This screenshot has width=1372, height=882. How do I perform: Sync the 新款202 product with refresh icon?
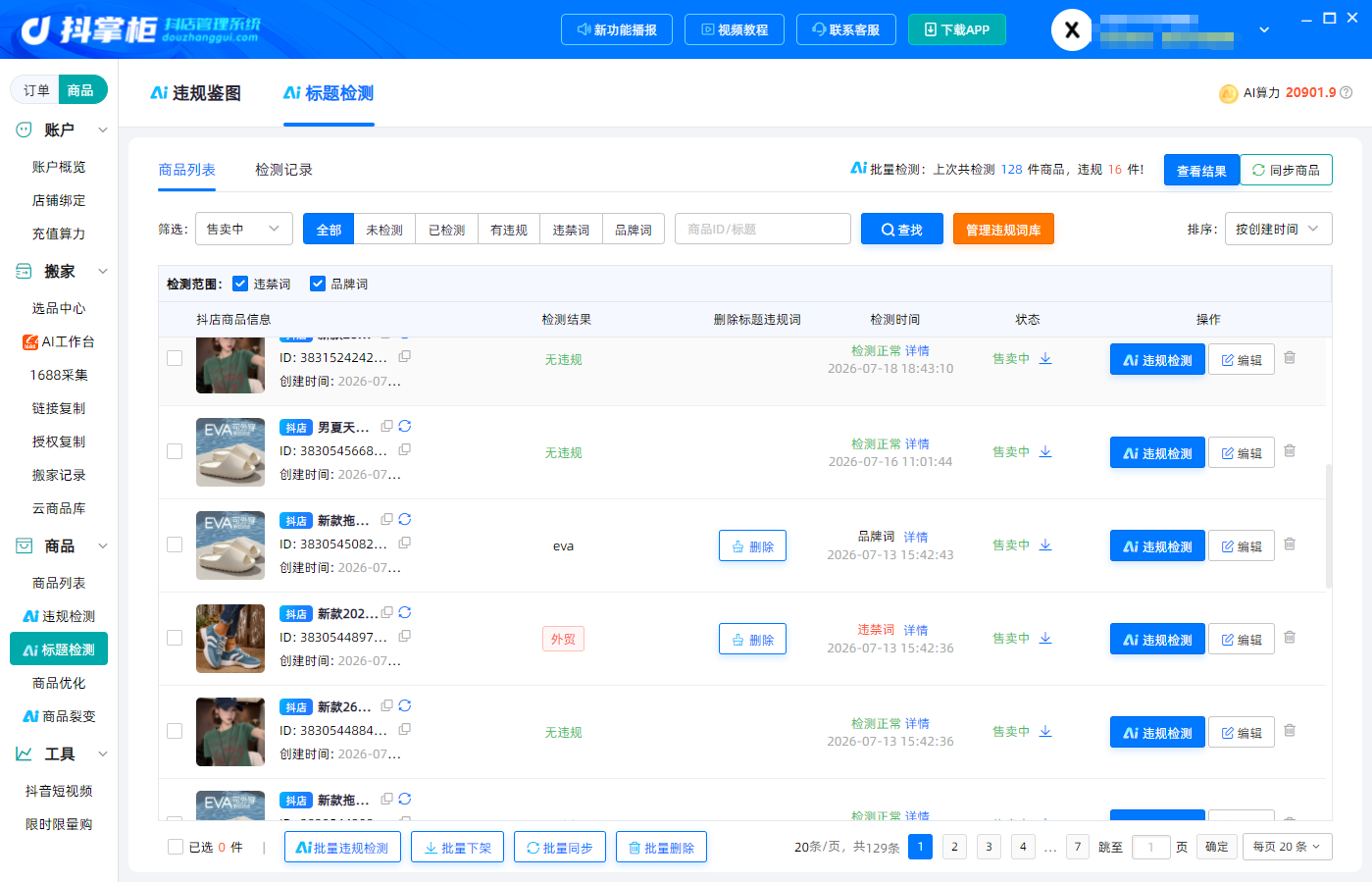point(405,612)
